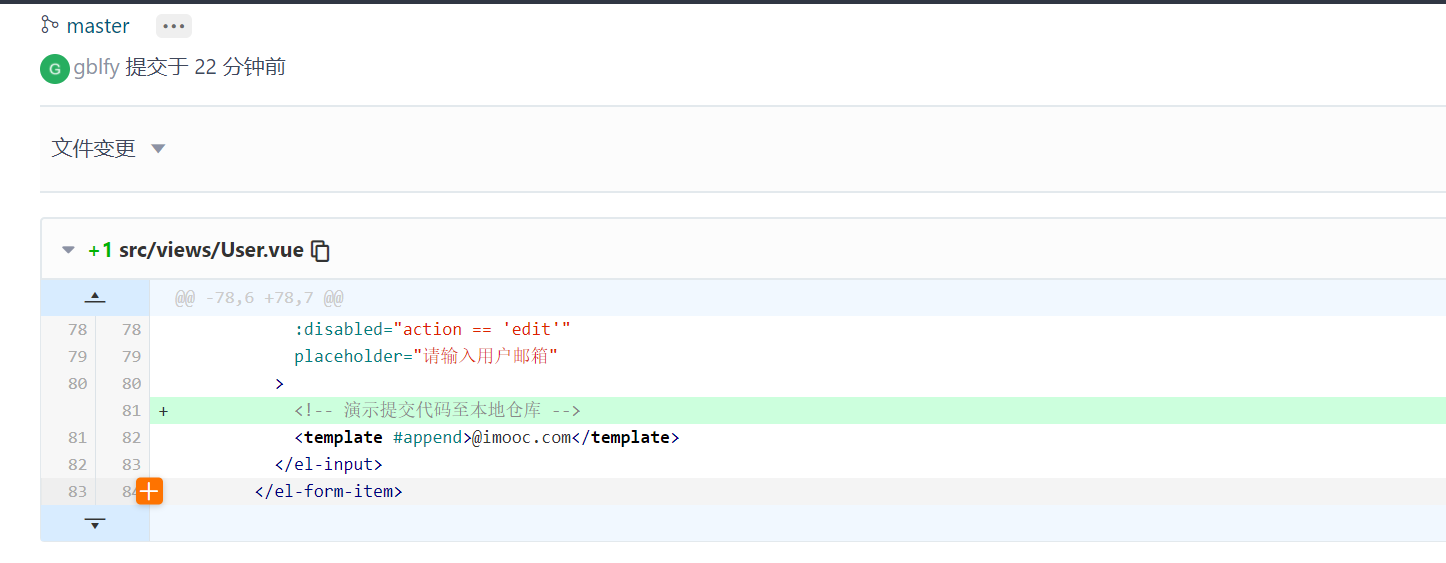
Task: Expand hidden lines above the diff
Action: coord(95,297)
